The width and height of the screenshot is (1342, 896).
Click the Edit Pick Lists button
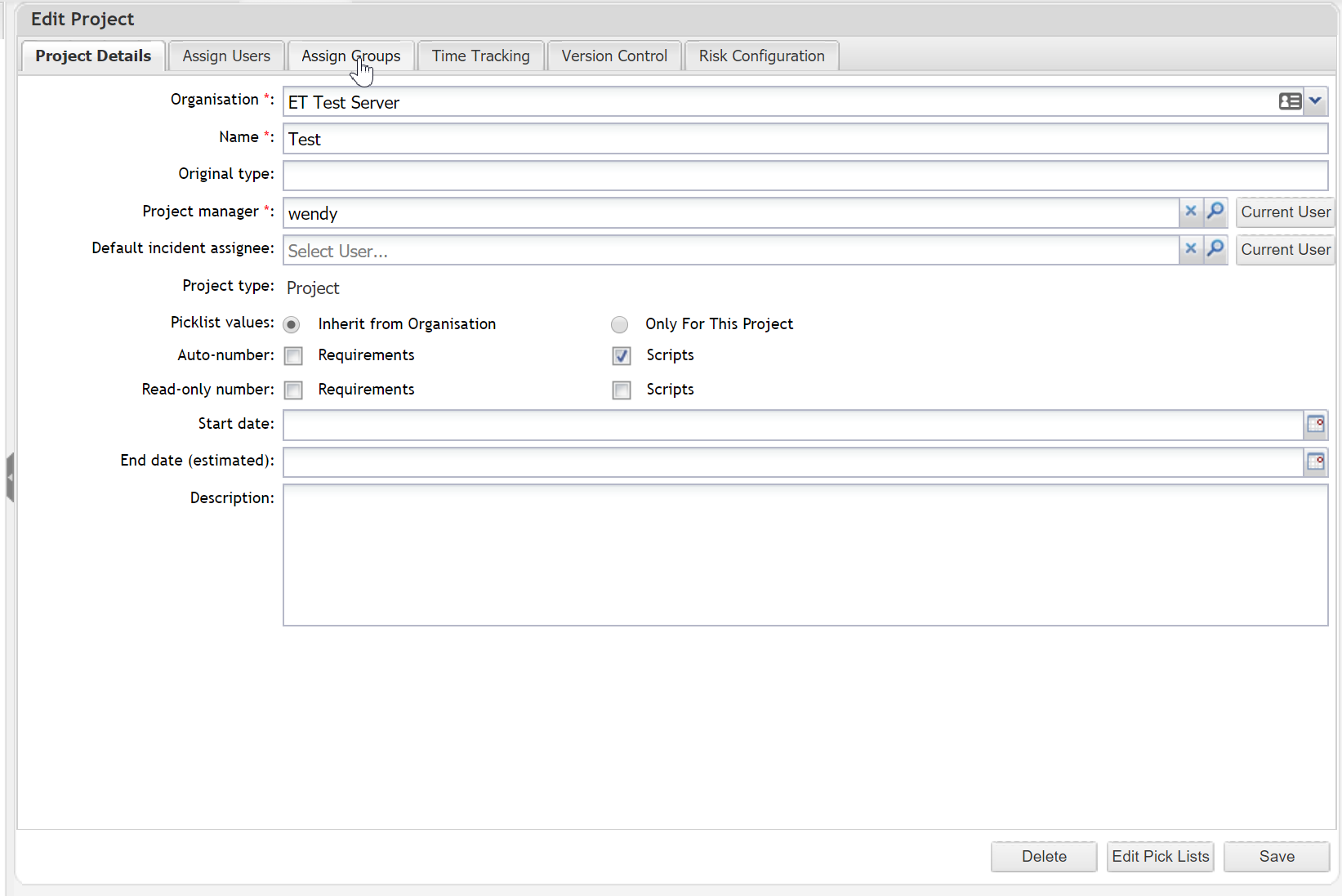pyautogui.click(x=1160, y=857)
